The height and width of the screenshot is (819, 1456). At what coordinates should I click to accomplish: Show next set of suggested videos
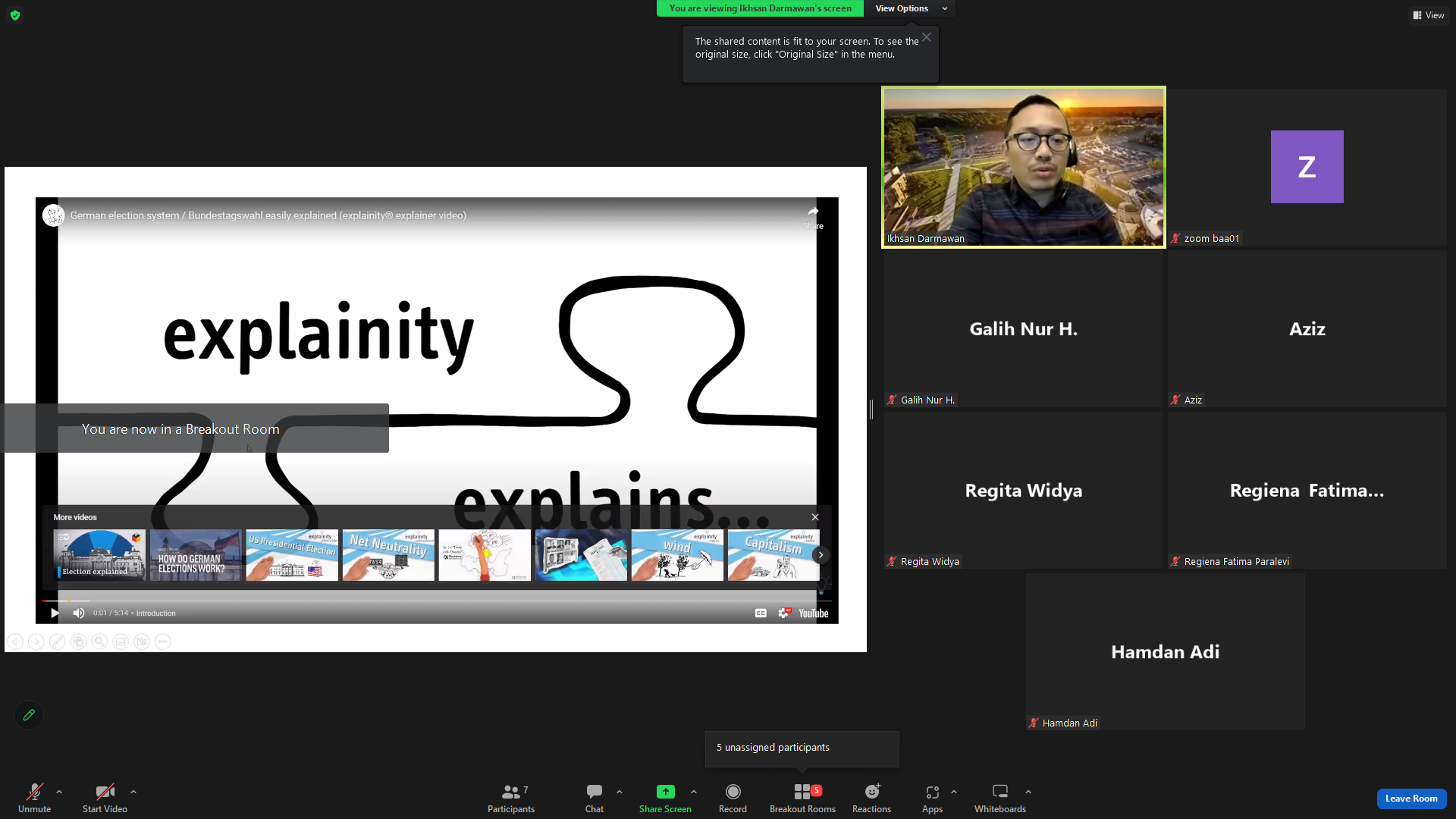[x=821, y=555]
